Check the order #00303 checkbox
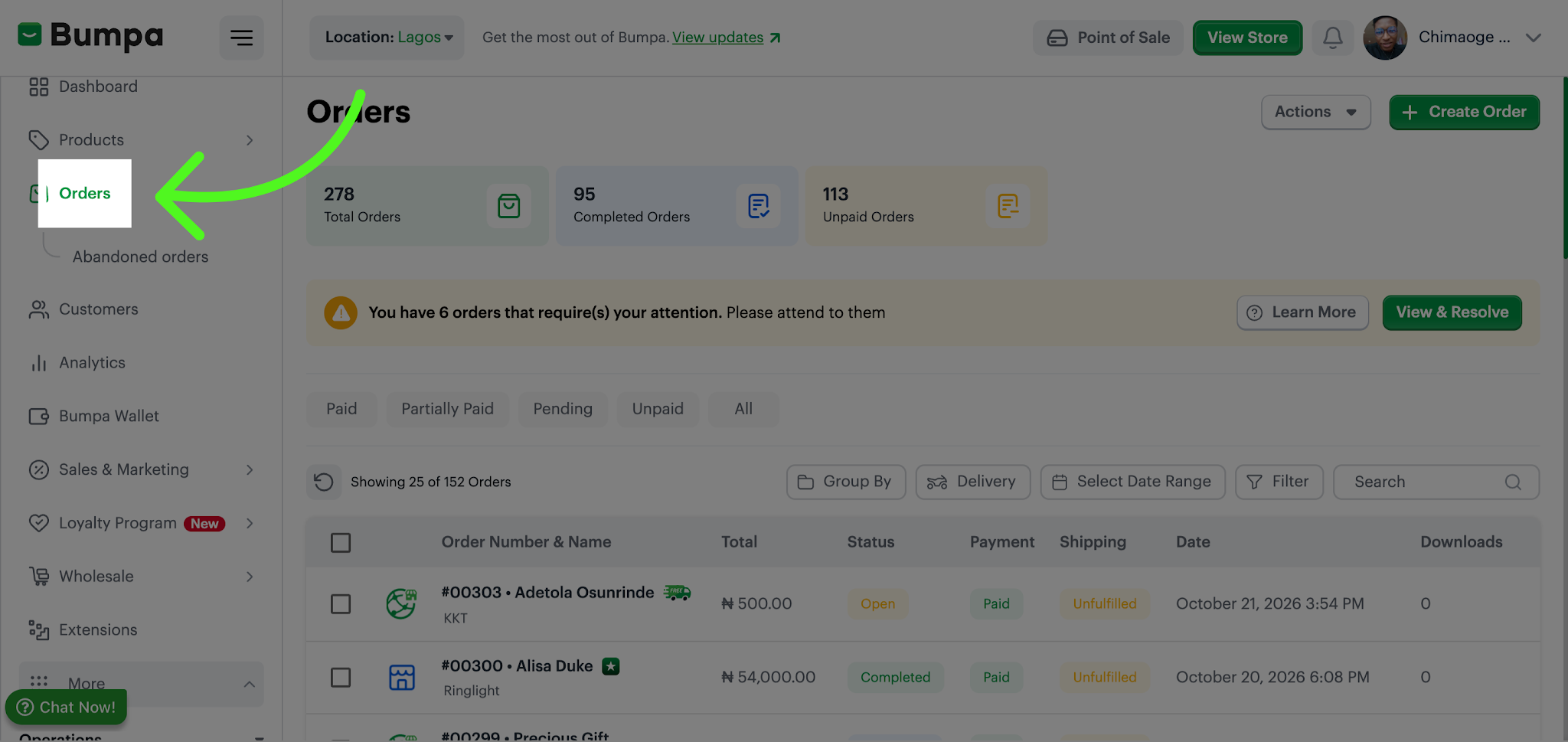Viewport: 1568px width, 742px height. pyautogui.click(x=341, y=604)
